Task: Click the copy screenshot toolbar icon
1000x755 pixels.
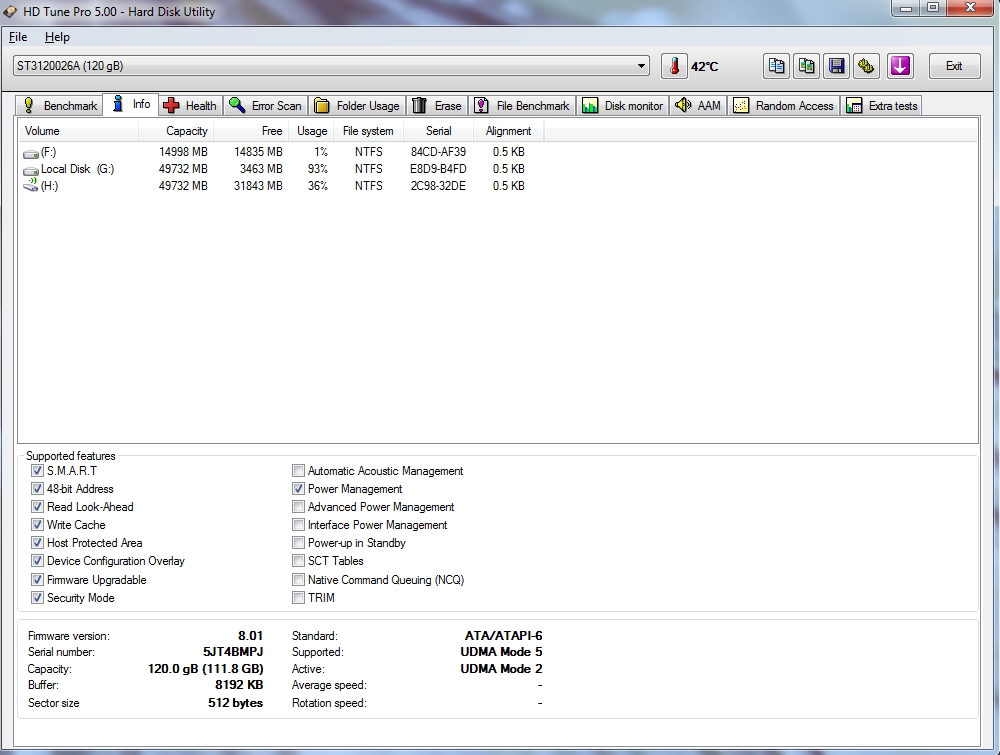Action: tap(806, 66)
